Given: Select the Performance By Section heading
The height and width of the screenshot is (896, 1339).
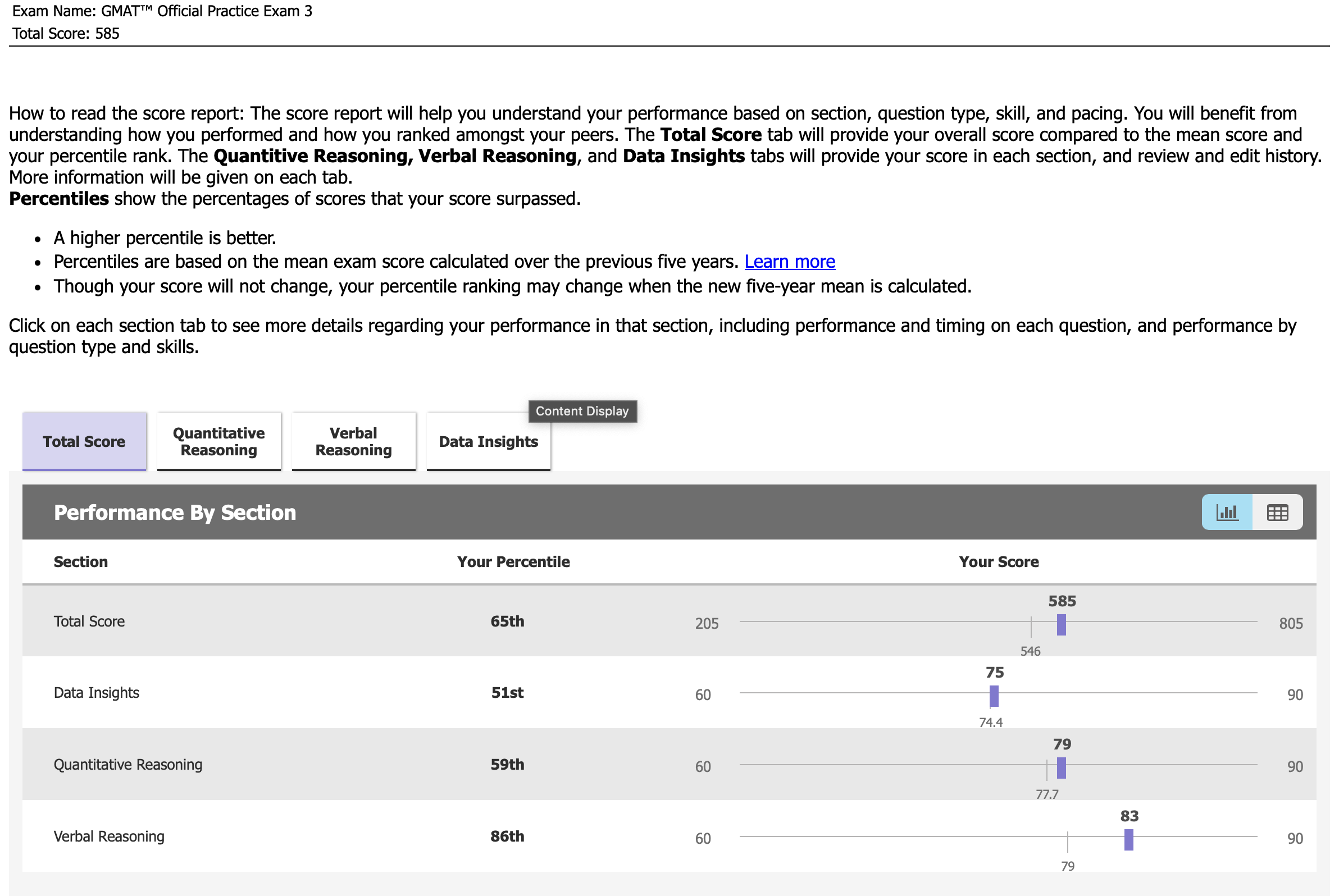Looking at the screenshot, I should 175,513.
